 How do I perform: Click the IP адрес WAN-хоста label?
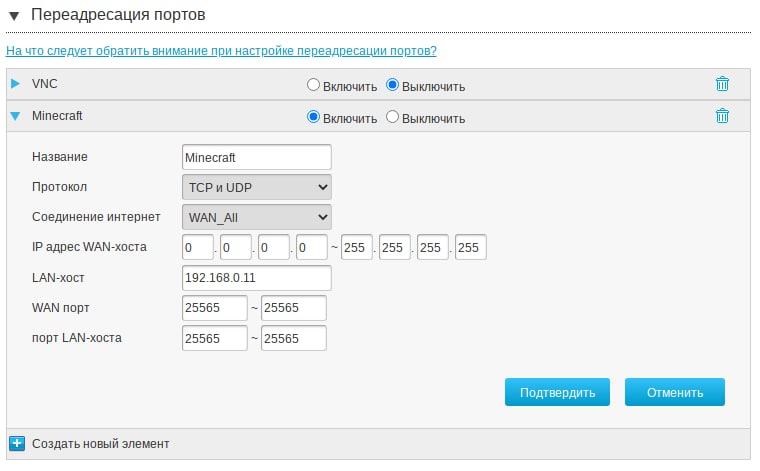click(89, 247)
